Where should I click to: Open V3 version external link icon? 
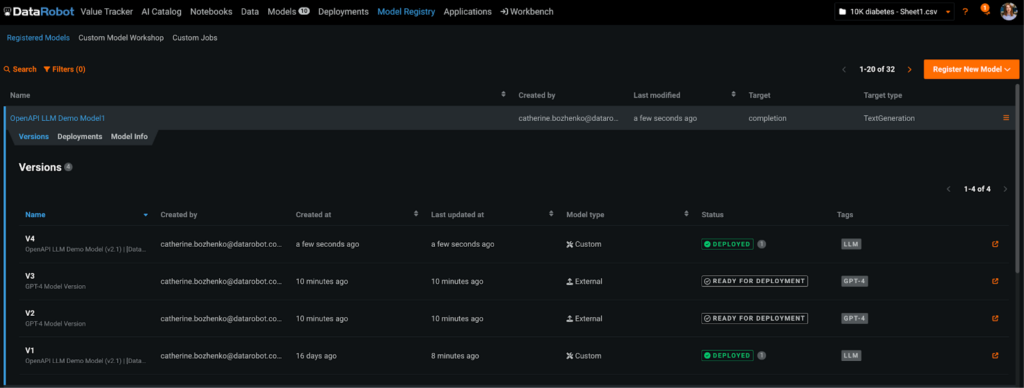(x=995, y=282)
